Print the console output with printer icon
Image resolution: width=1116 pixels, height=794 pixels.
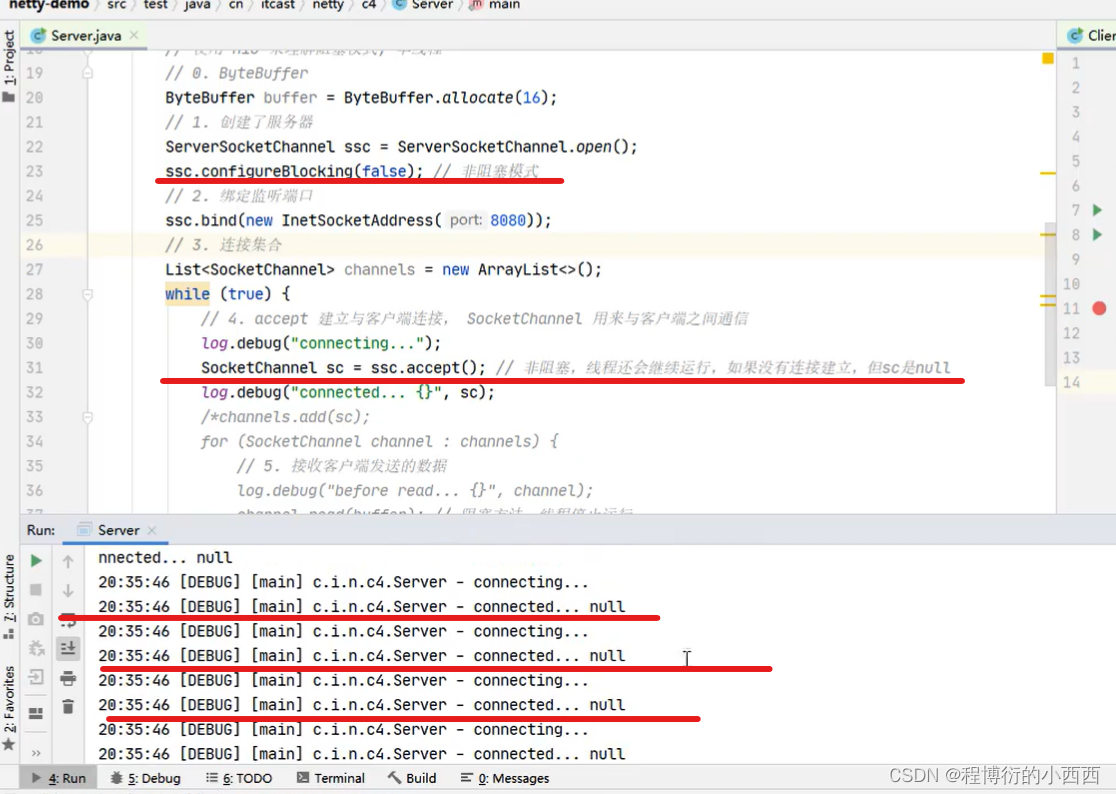[x=68, y=678]
